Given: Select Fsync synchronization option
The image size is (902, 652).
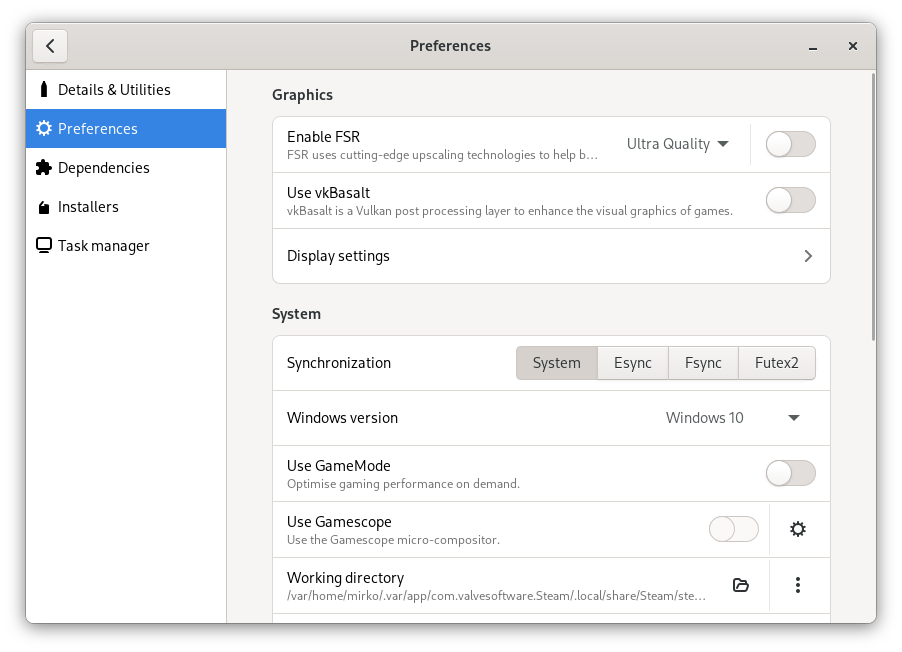Looking at the screenshot, I should [x=703, y=363].
